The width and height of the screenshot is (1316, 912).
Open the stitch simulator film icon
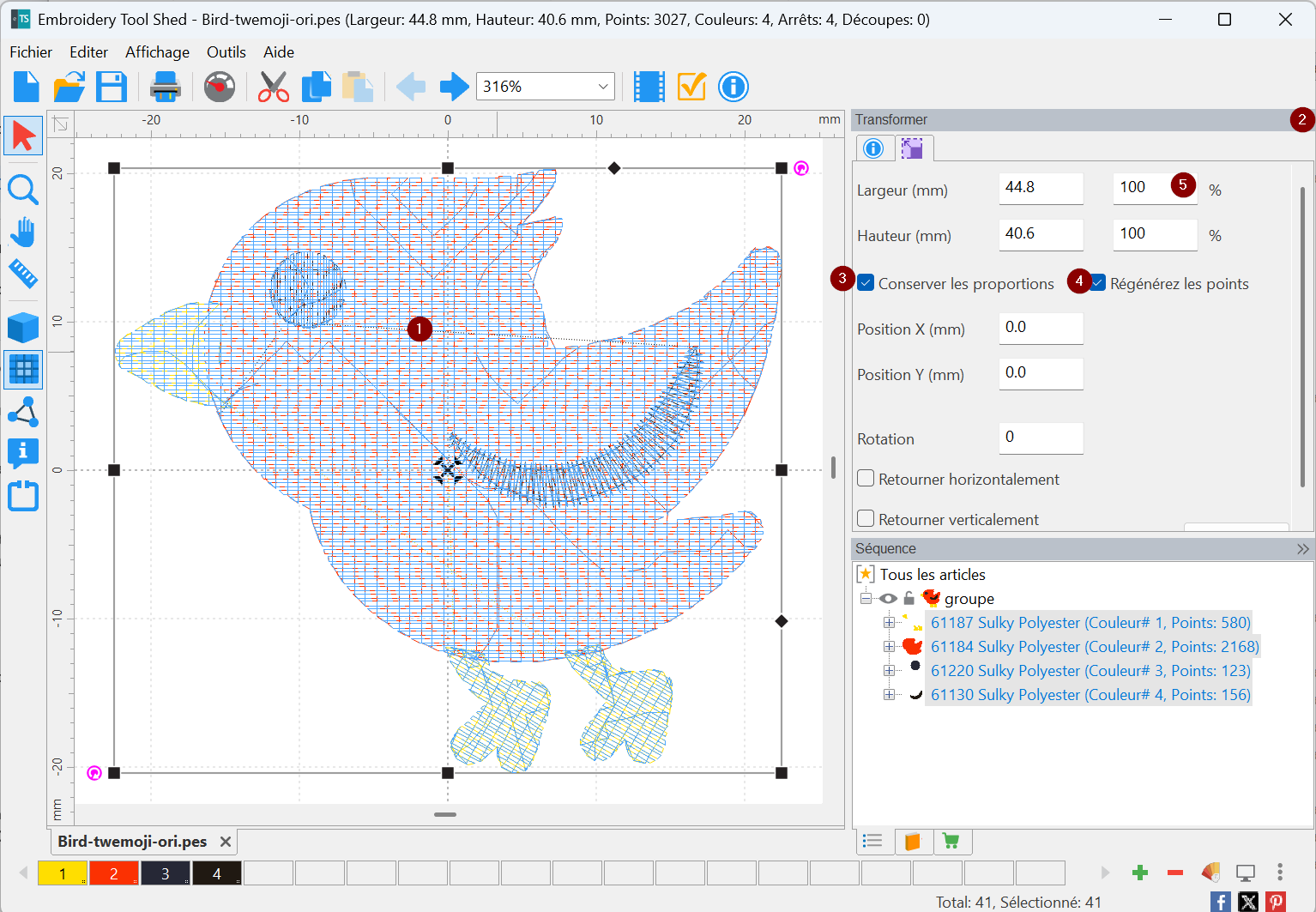649,87
